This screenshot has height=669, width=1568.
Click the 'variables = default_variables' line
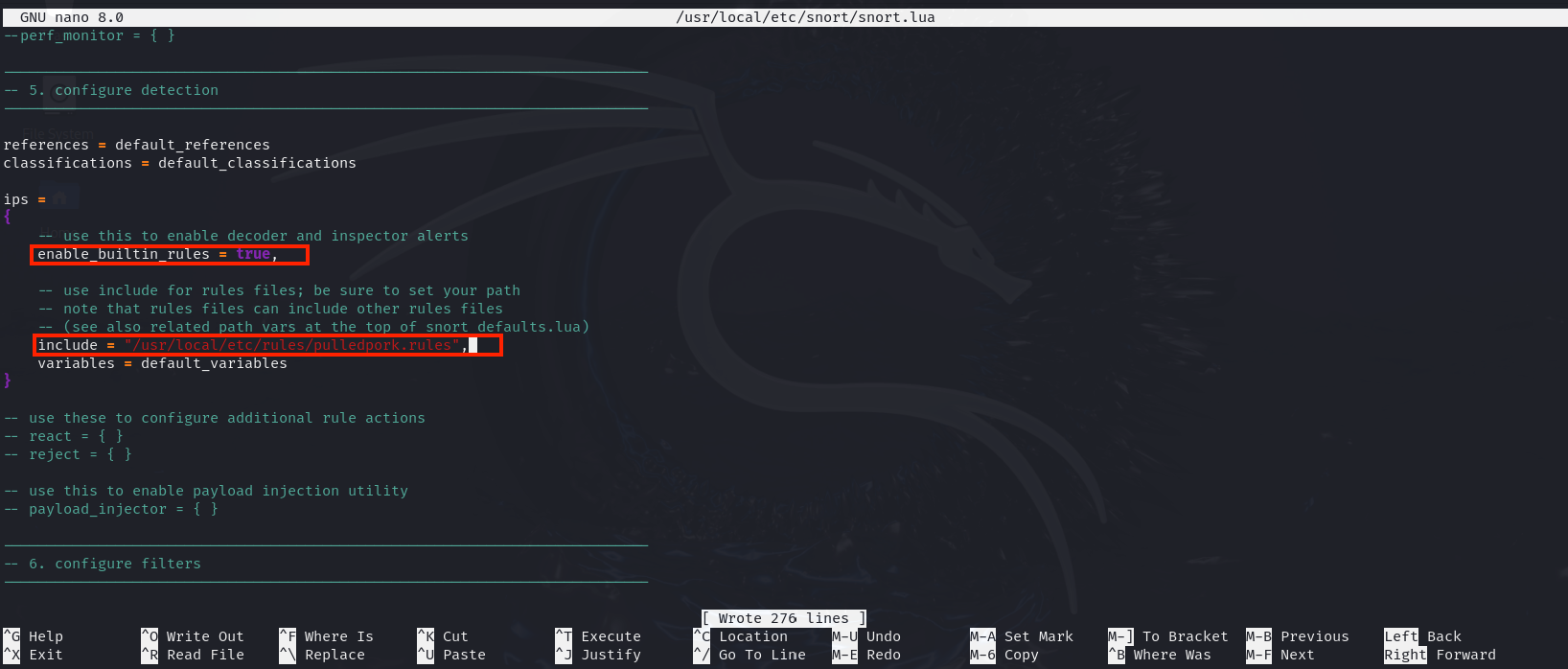pos(162,363)
